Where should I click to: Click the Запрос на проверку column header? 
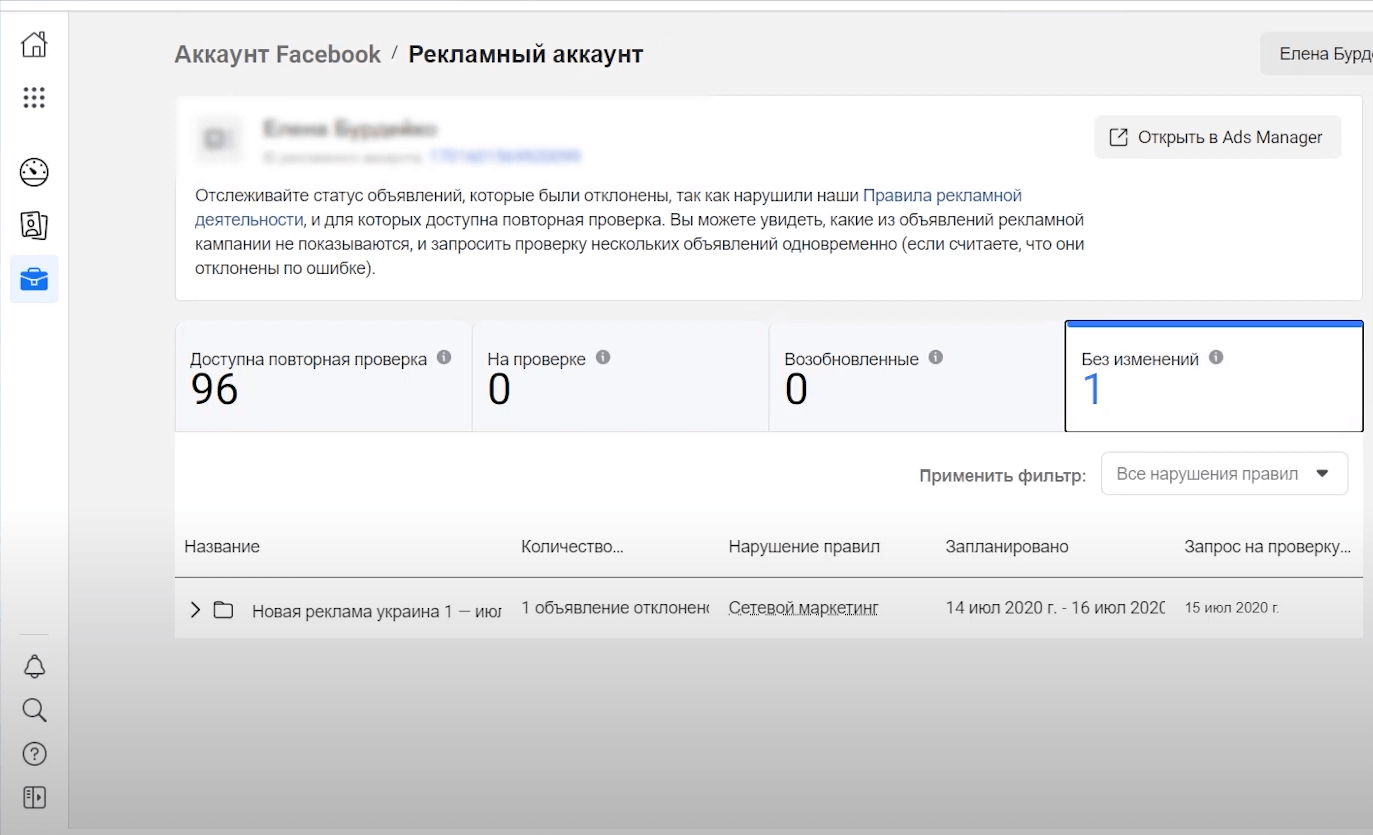tap(1267, 546)
